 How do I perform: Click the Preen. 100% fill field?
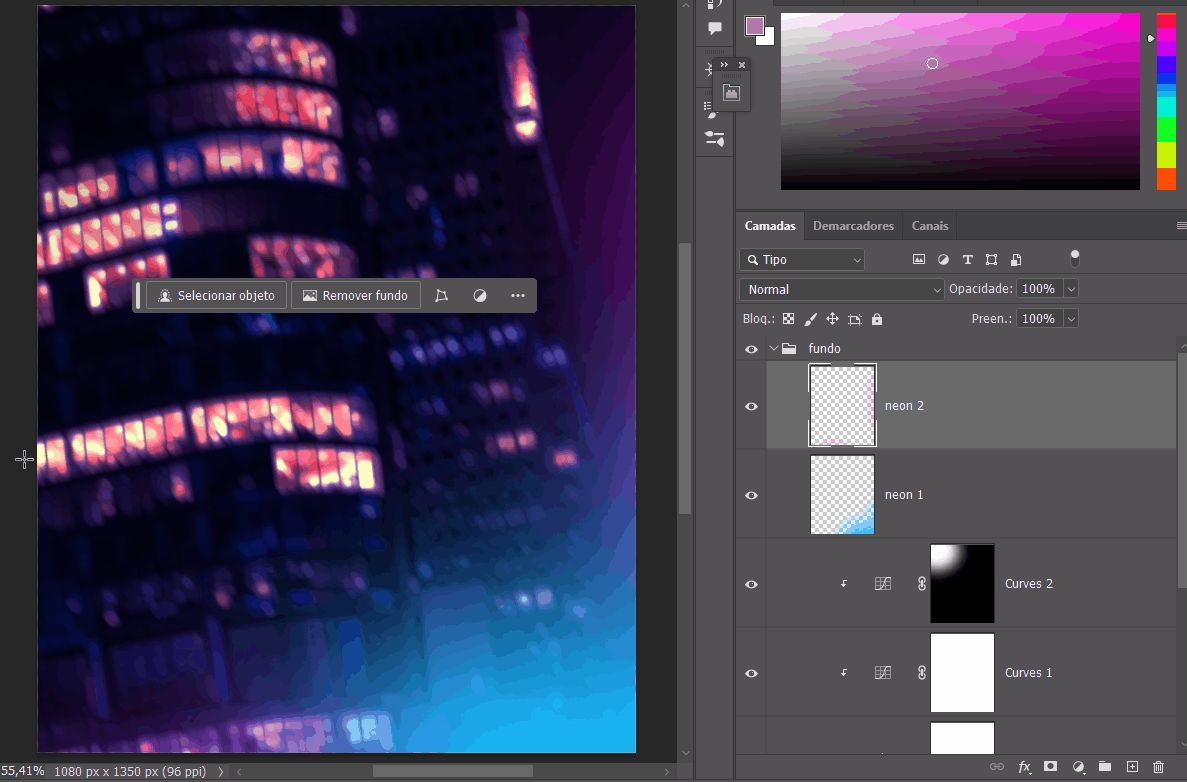[x=1039, y=319]
